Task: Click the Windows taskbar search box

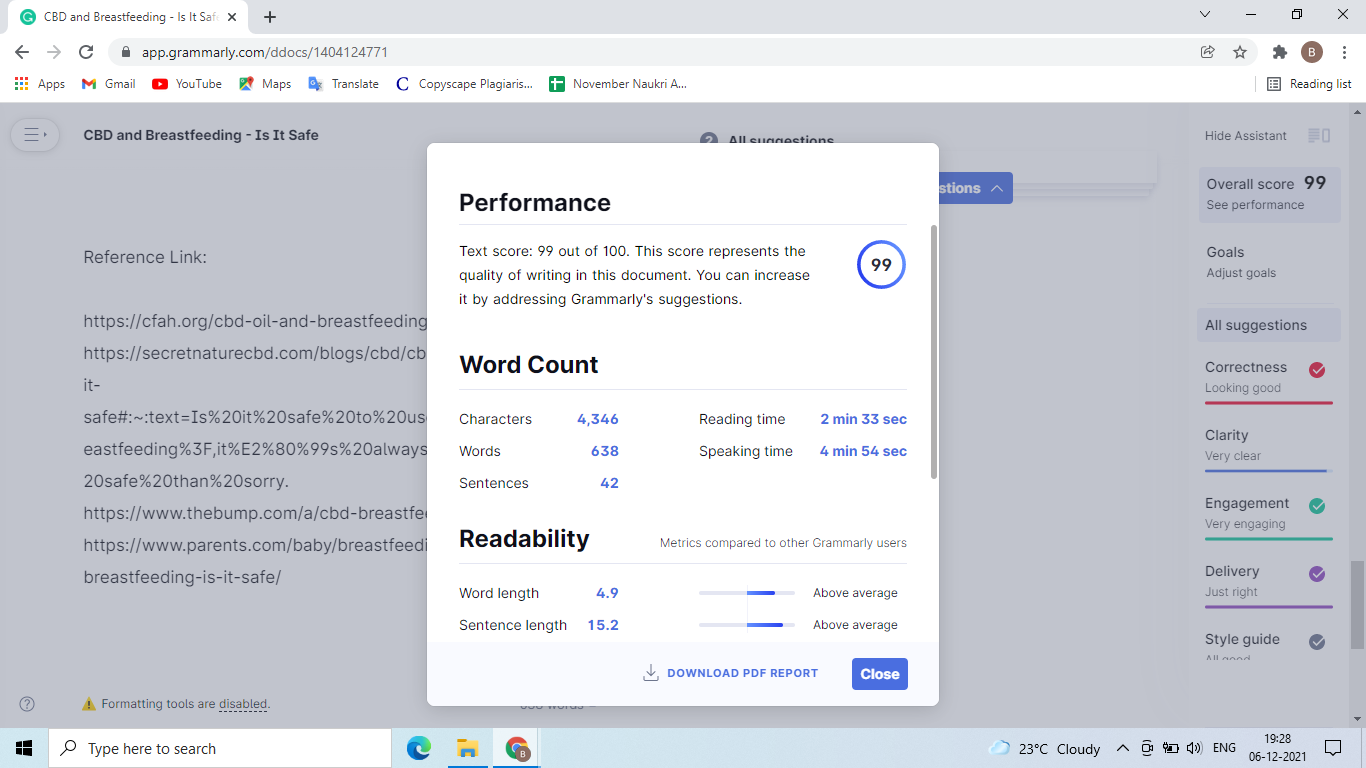Action: pyautogui.click(x=220, y=748)
